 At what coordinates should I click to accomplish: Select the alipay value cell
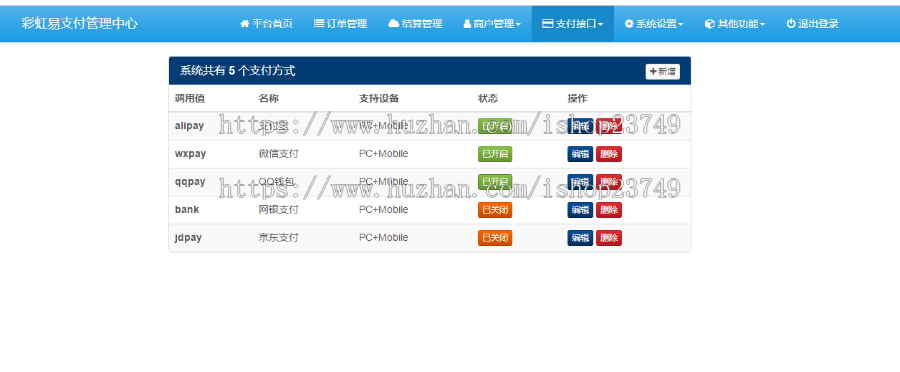coord(189,126)
